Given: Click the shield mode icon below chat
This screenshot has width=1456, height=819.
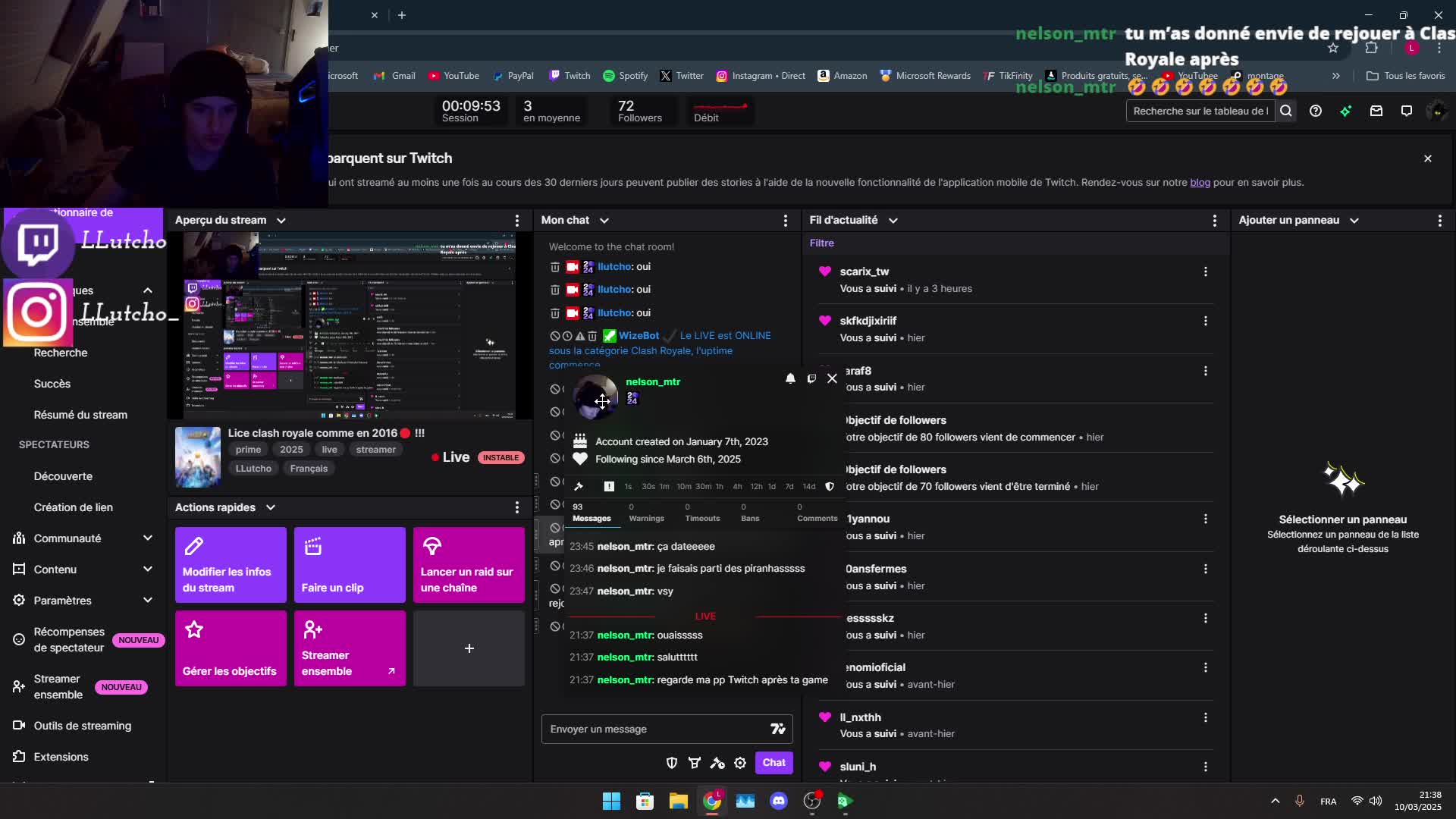Looking at the screenshot, I should coord(672,763).
